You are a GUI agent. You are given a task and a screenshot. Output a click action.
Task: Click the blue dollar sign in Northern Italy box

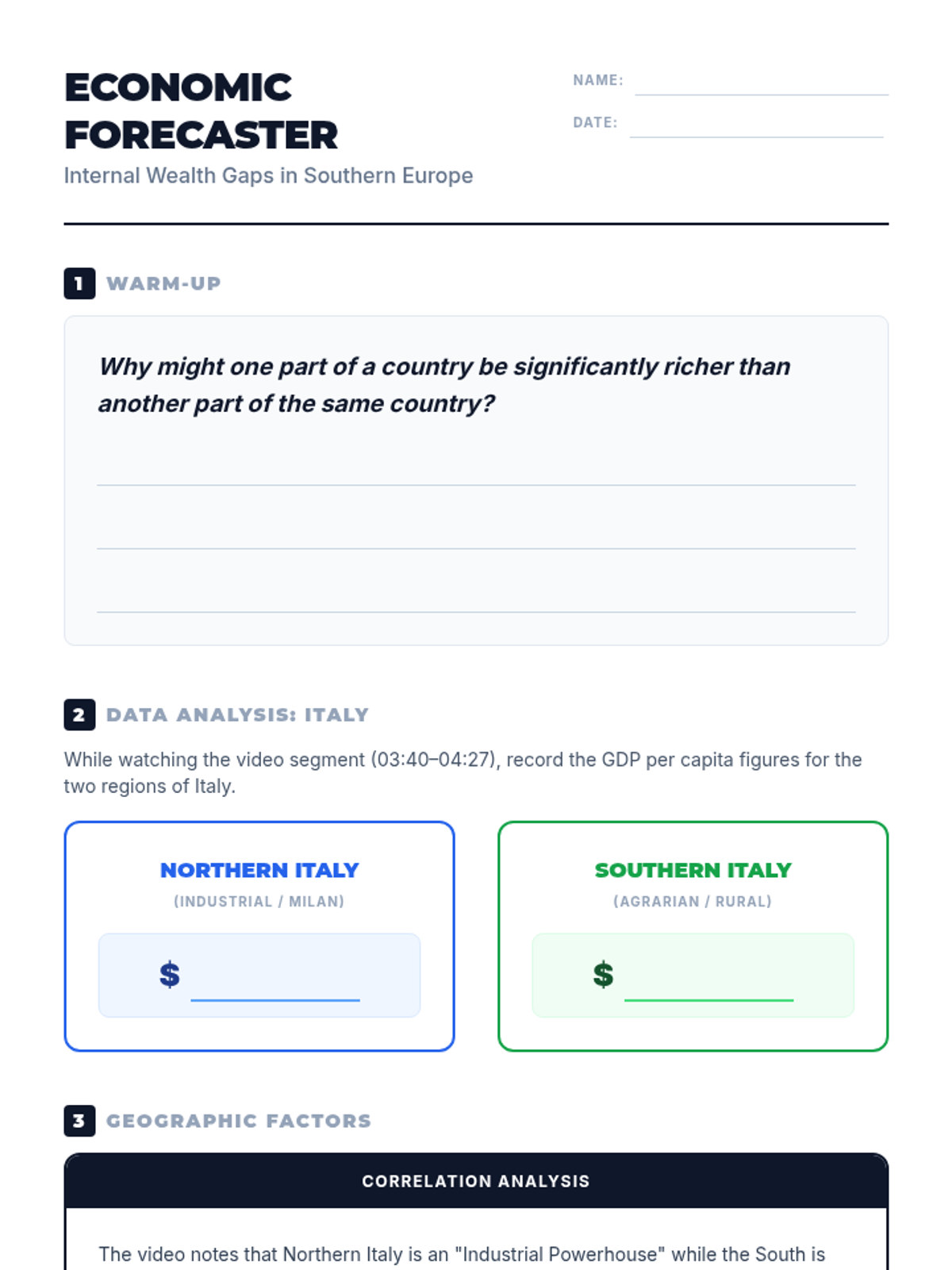coord(170,974)
